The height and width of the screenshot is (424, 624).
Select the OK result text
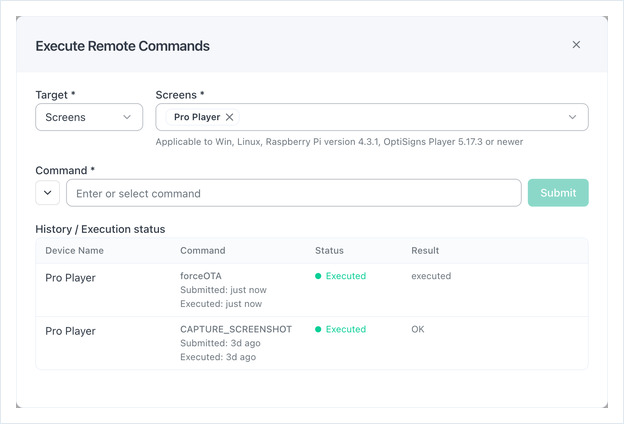[x=417, y=329]
